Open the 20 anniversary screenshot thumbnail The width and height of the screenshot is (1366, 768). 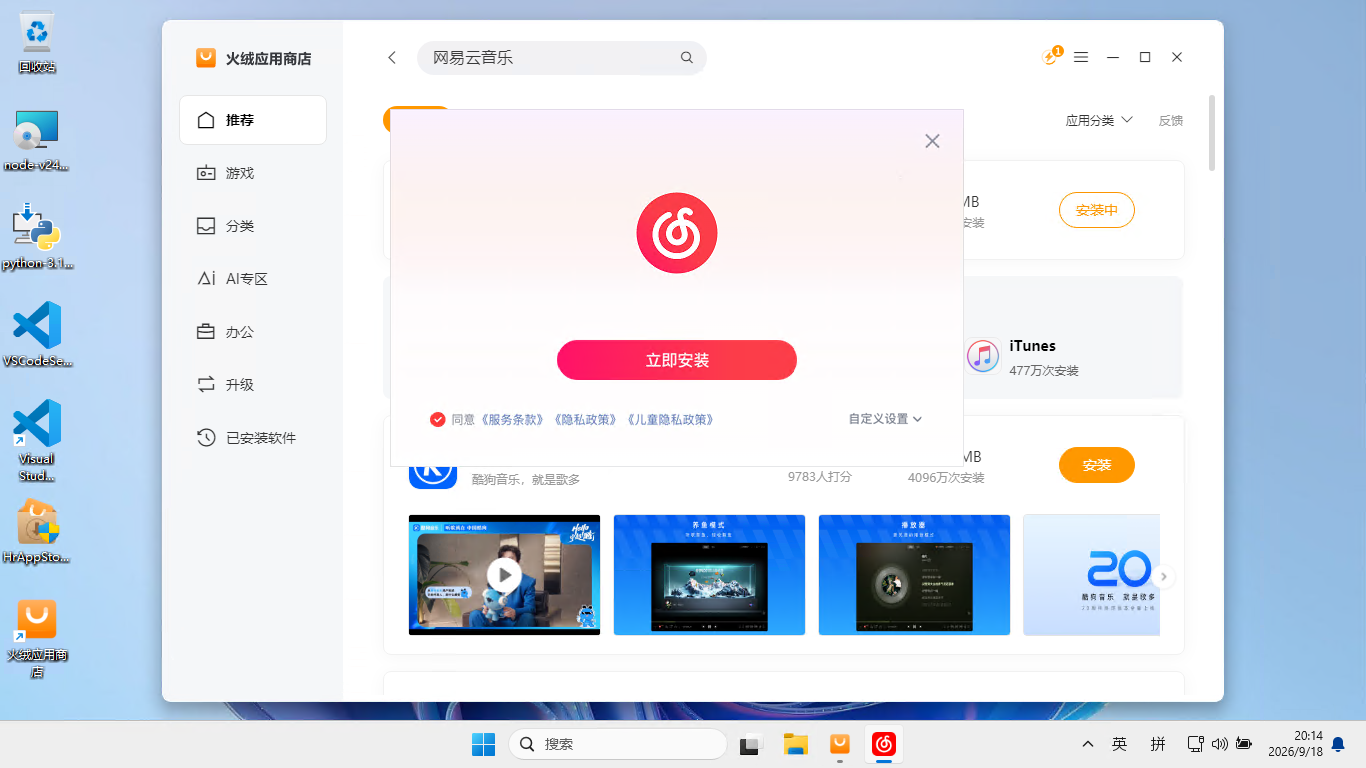point(1092,575)
